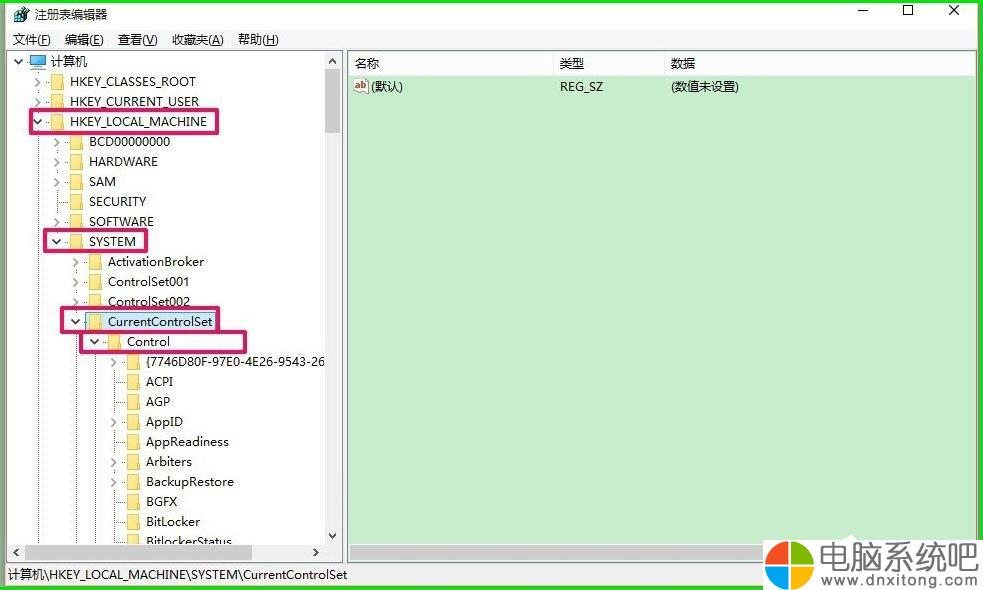The width and height of the screenshot is (983, 590).
Task: Click the SOFTWARE folder icon
Action: click(76, 222)
